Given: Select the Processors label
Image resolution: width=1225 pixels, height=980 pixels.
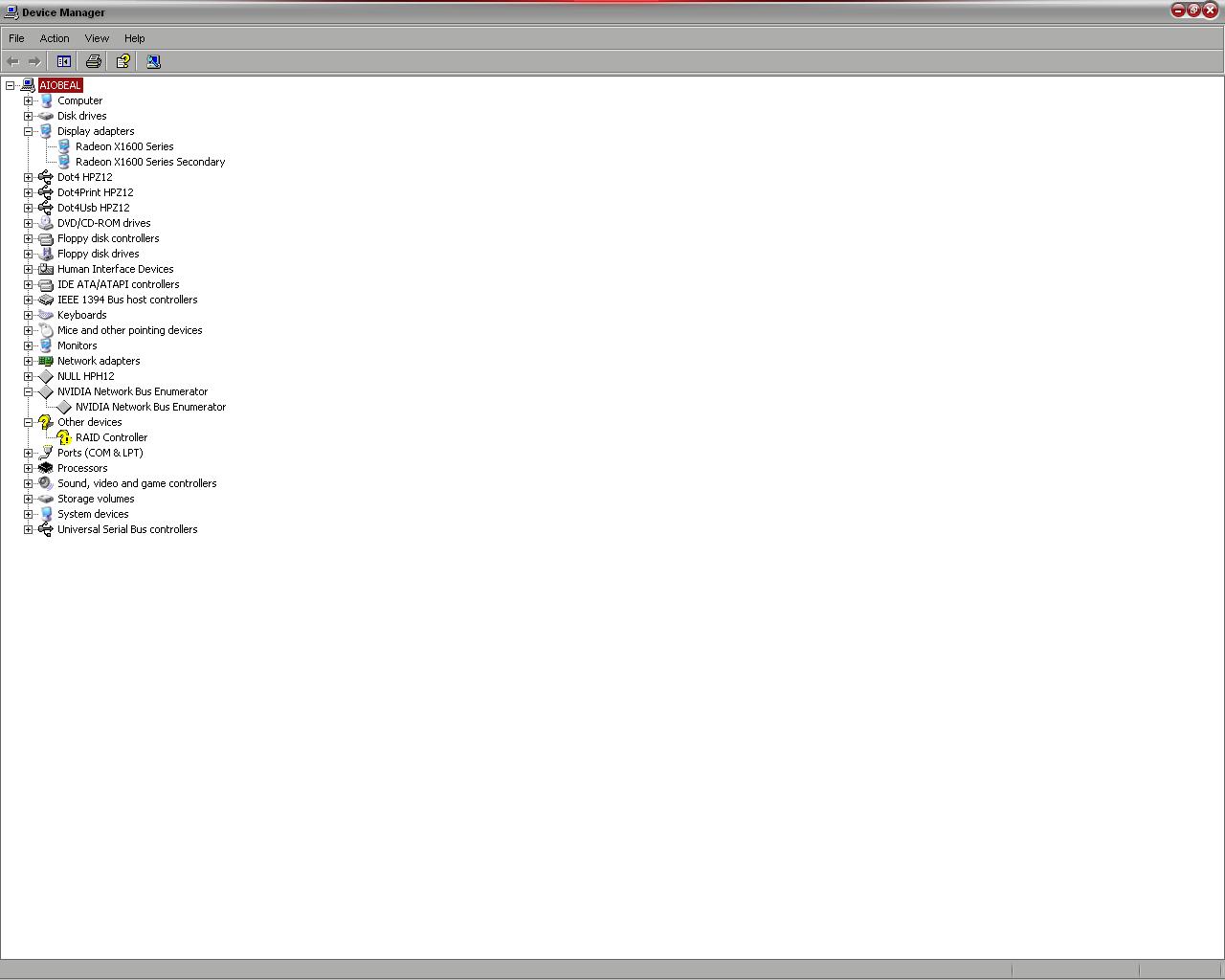Looking at the screenshot, I should [82, 468].
